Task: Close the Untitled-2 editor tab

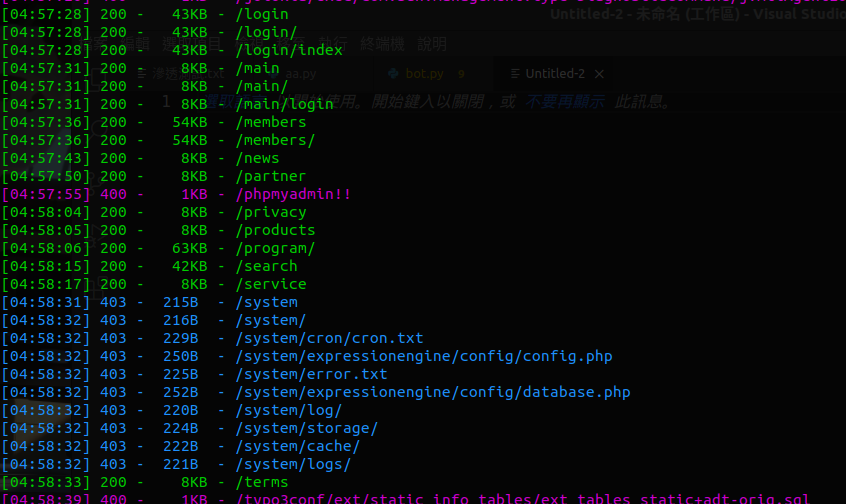Action: [x=599, y=74]
